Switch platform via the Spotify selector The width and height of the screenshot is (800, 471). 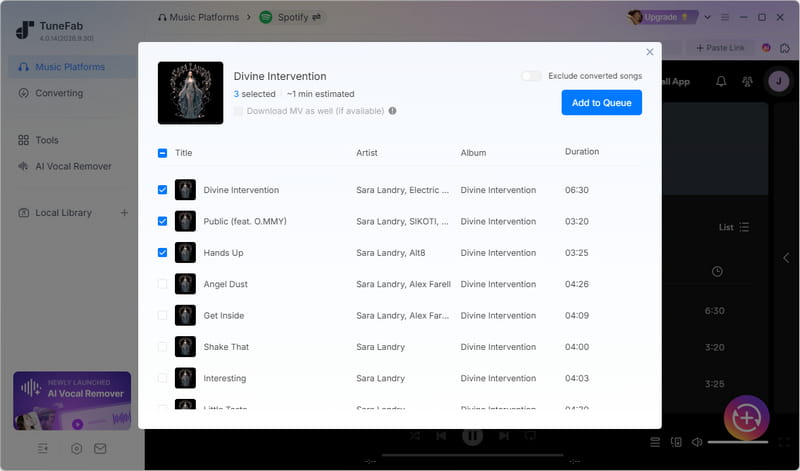click(x=291, y=17)
